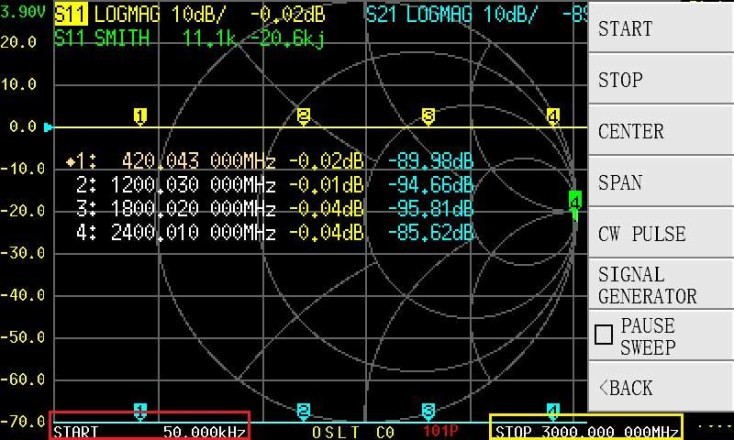Choose the CENTER frequency menu item
The height and width of the screenshot is (440, 734).
(x=661, y=131)
